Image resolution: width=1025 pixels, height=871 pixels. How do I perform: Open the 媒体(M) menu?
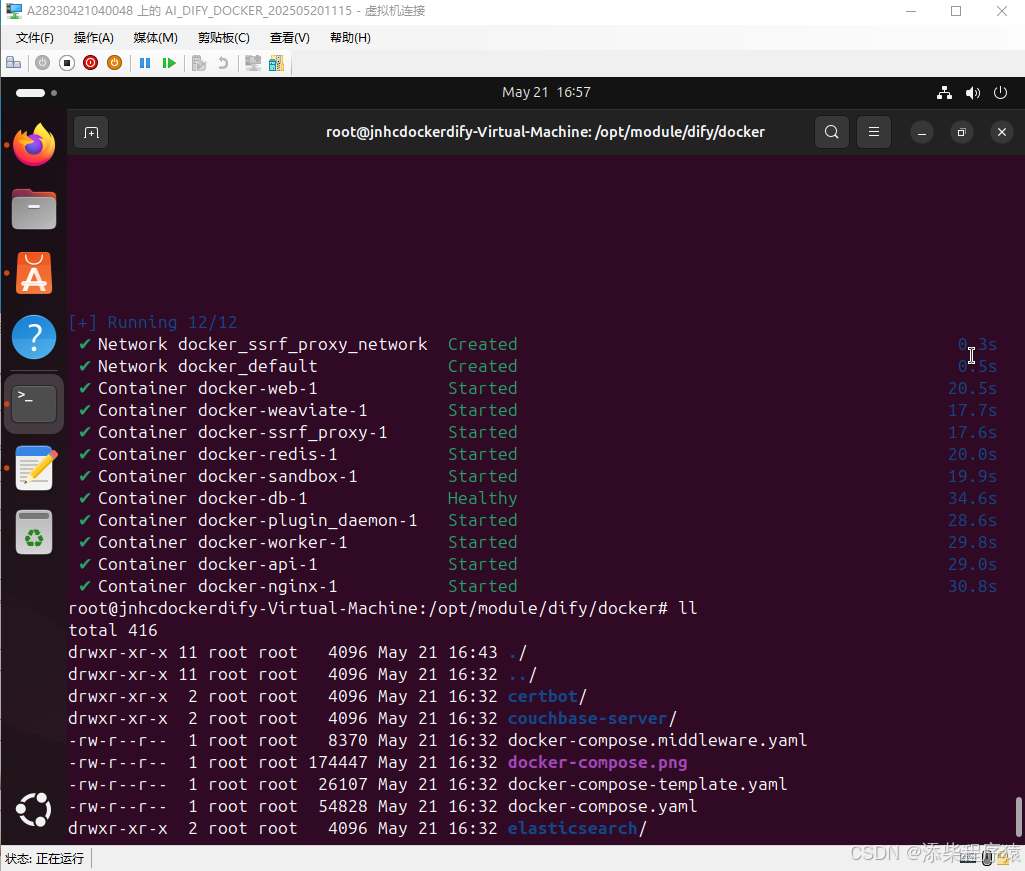(156, 38)
